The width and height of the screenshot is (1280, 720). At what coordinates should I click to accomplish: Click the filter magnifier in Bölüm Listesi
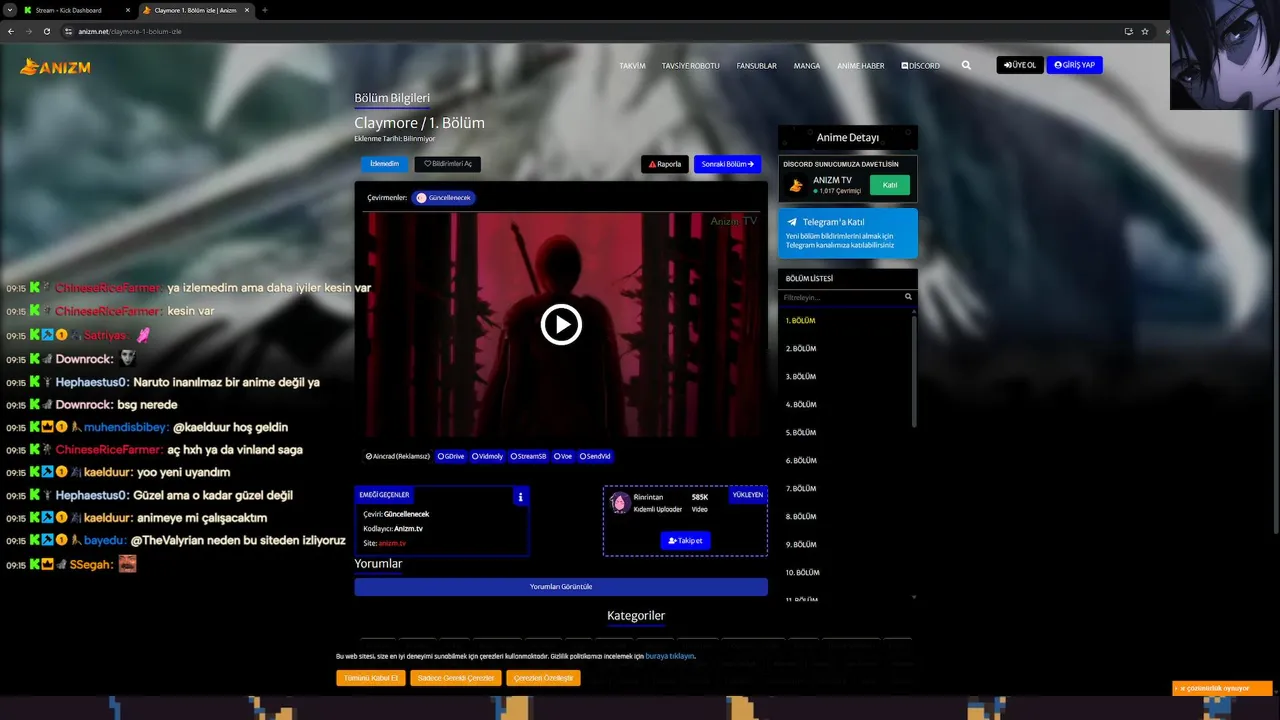[908, 297]
